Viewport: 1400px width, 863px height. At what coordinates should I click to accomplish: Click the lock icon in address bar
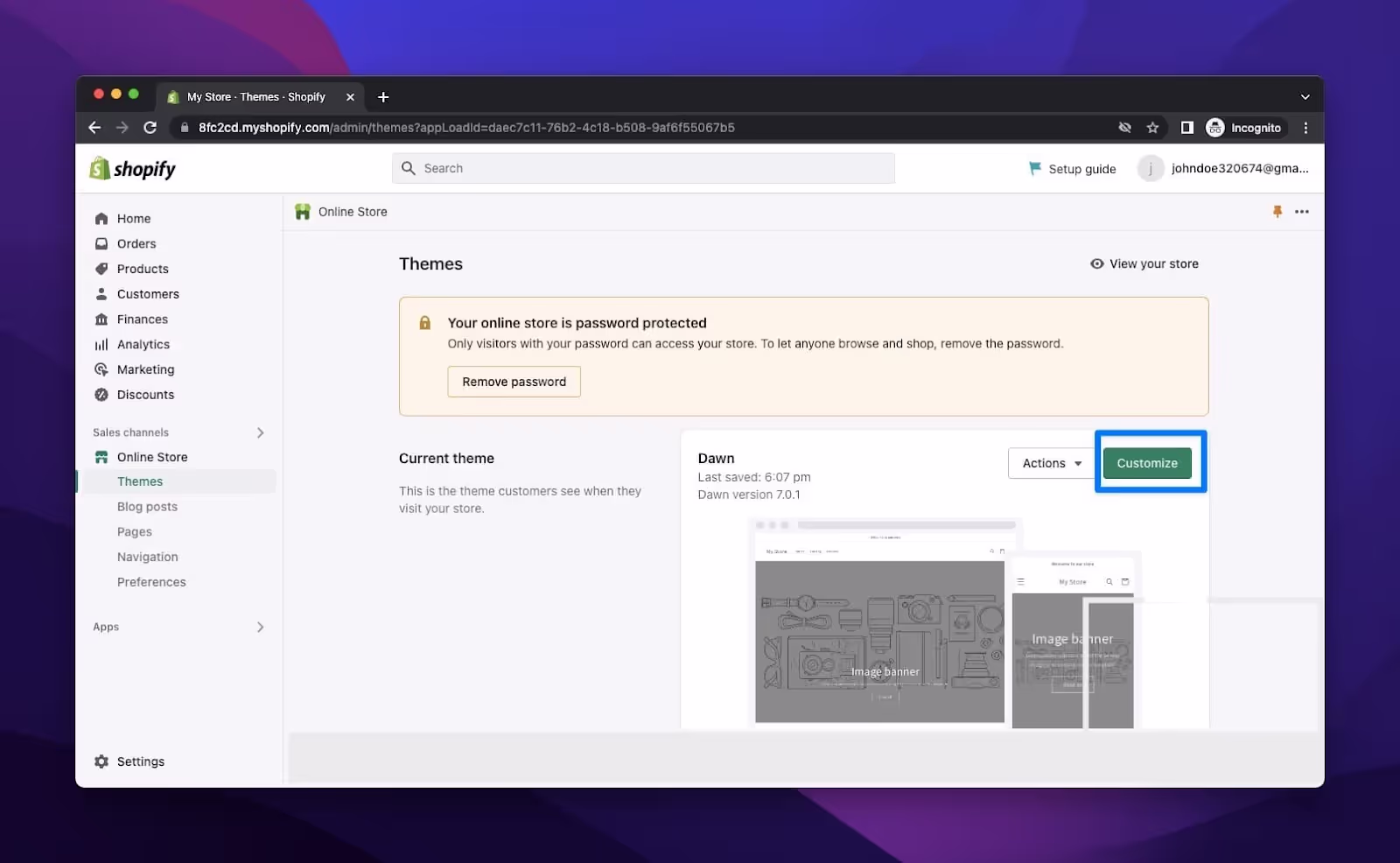(x=184, y=128)
